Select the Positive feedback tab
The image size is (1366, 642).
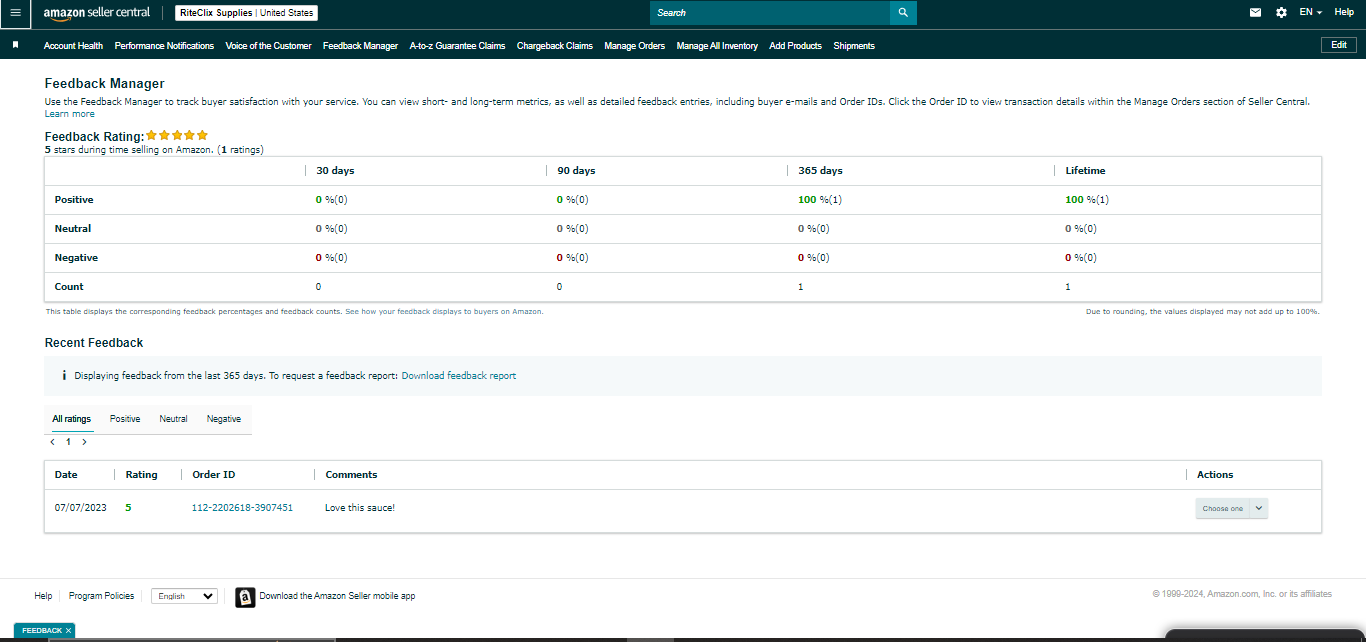[125, 419]
